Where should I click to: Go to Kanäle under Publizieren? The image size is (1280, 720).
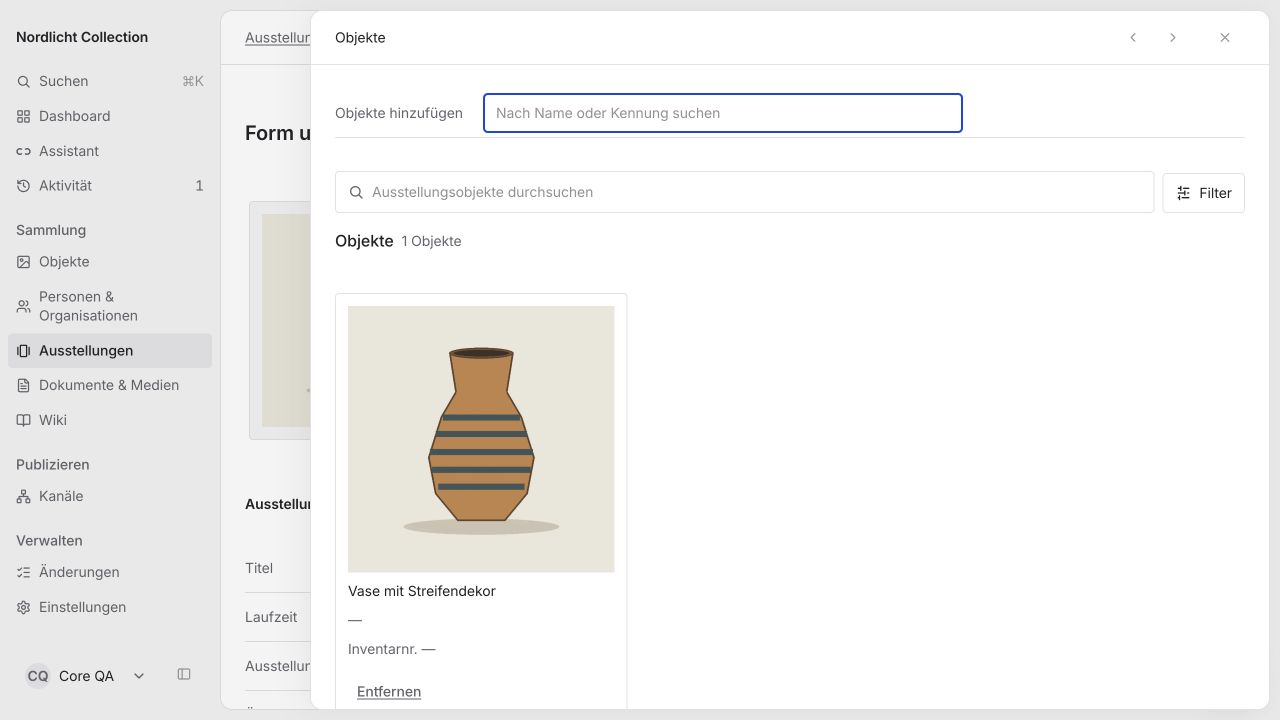(x=110, y=496)
